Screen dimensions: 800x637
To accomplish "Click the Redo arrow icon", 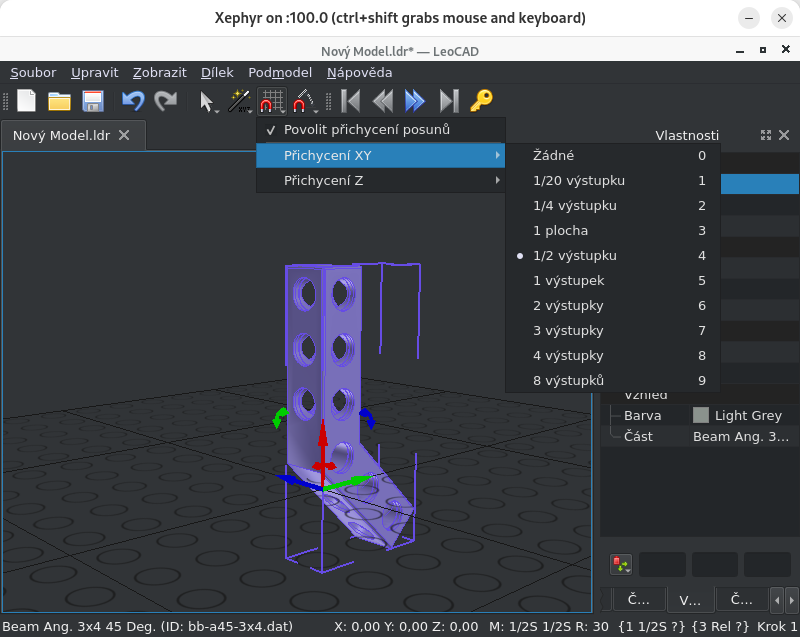I will tap(165, 101).
